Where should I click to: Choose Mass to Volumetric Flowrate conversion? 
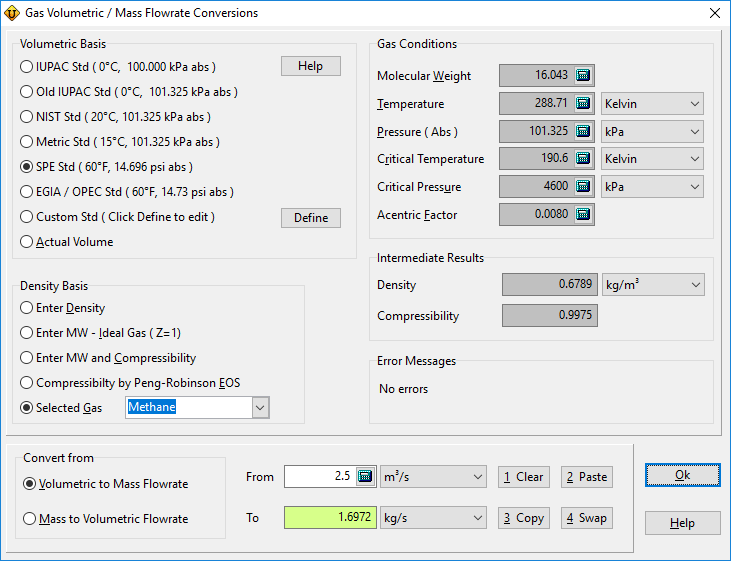[106, 519]
